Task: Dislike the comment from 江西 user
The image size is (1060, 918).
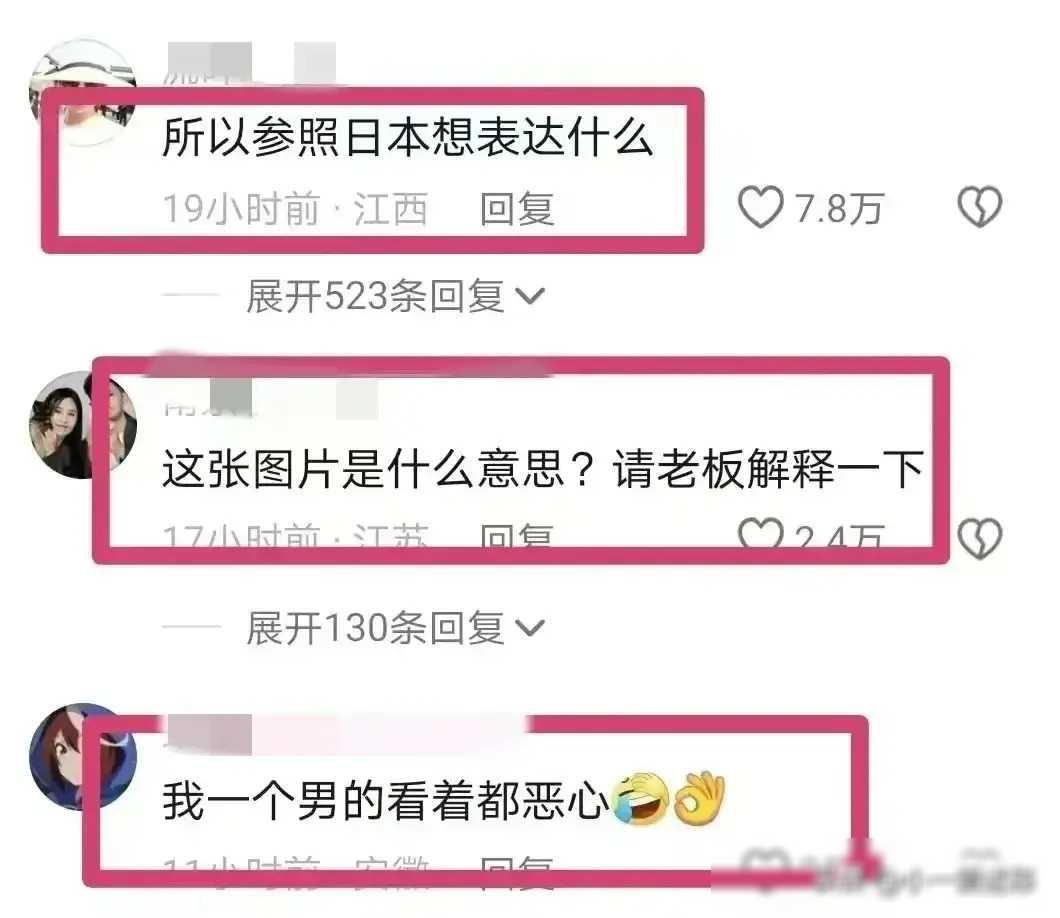Action: [980, 207]
